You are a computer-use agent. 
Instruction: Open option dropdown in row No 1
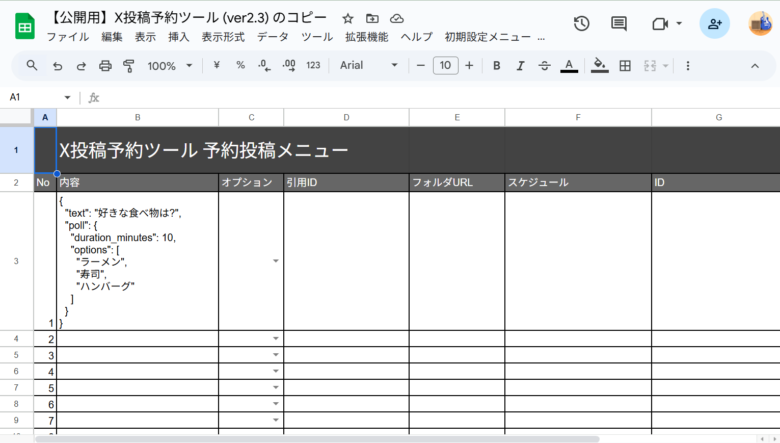pyautogui.click(x=276, y=261)
